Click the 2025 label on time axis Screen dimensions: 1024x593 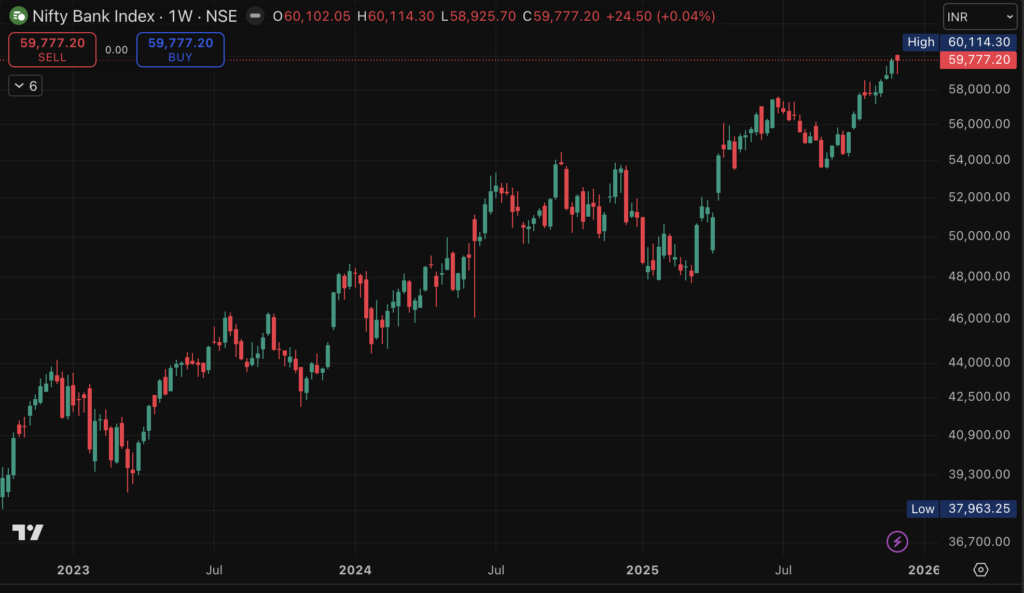tap(642, 570)
